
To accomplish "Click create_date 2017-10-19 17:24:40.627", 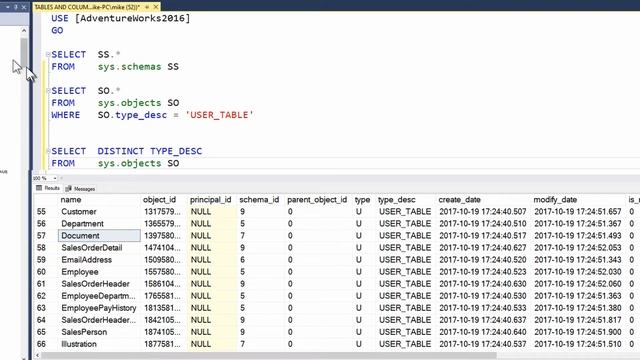I will click(482, 248).
